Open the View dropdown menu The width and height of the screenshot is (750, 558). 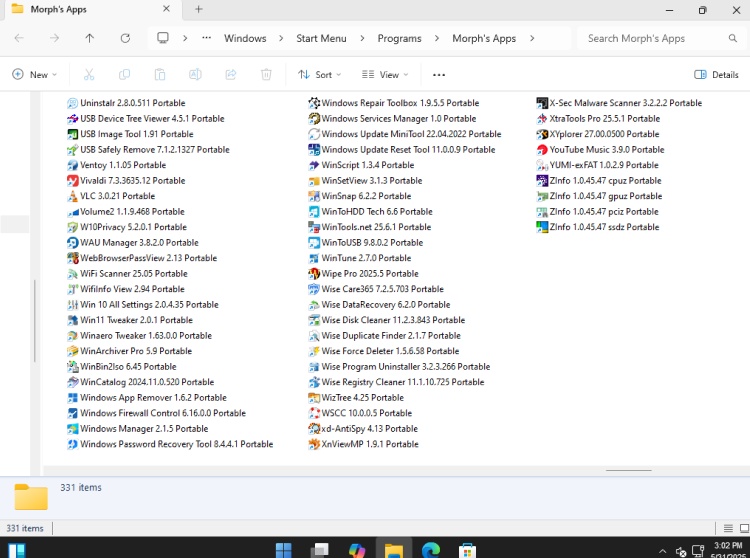(x=385, y=75)
